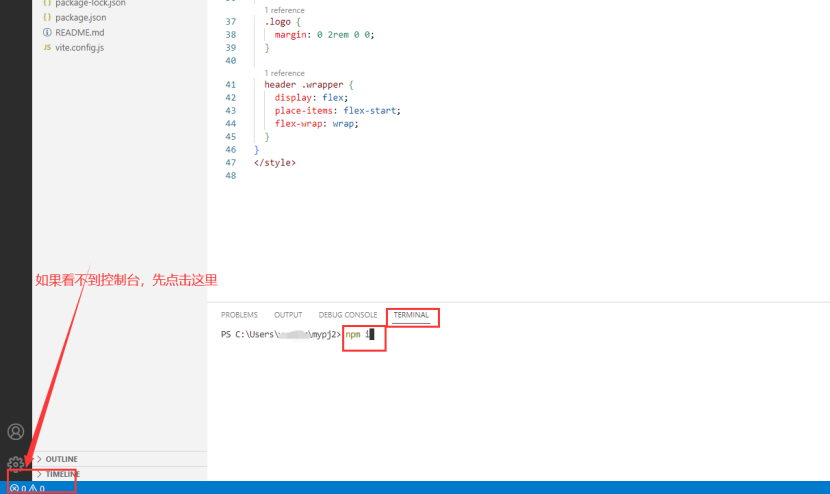Open README.md file
This screenshot has width=830, height=494.
(x=79, y=32)
